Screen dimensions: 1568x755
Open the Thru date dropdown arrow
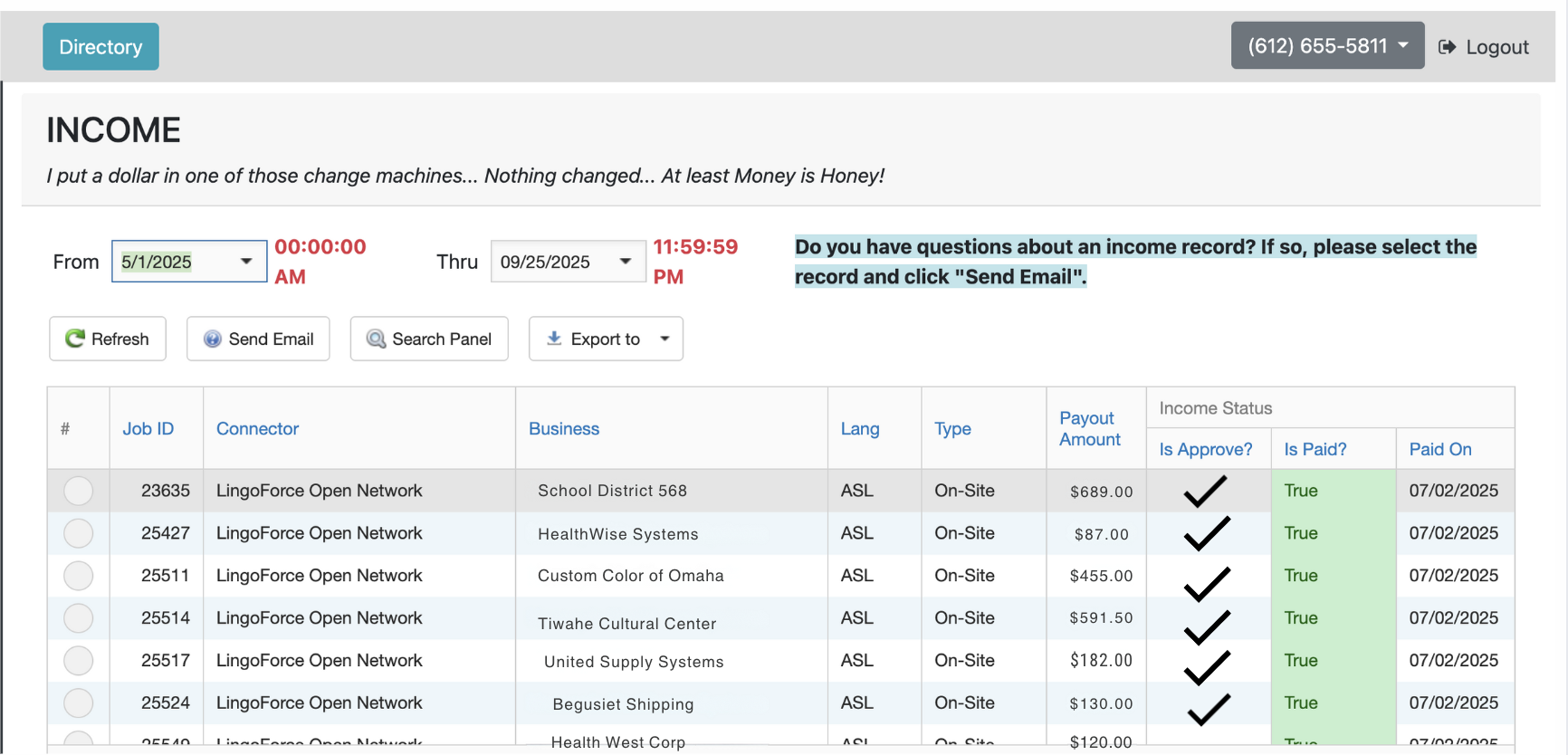point(626,262)
